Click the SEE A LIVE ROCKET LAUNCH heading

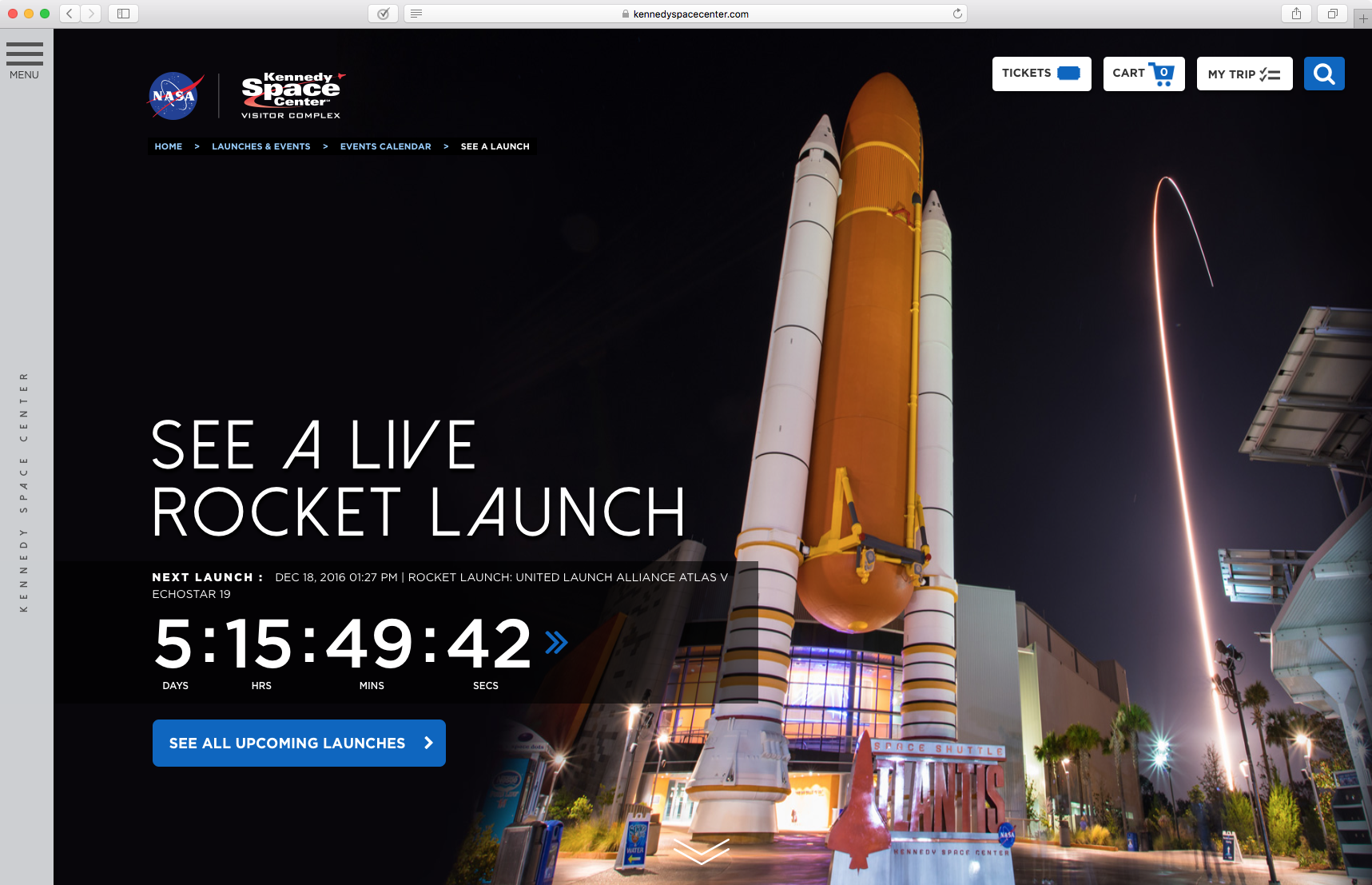(419, 478)
